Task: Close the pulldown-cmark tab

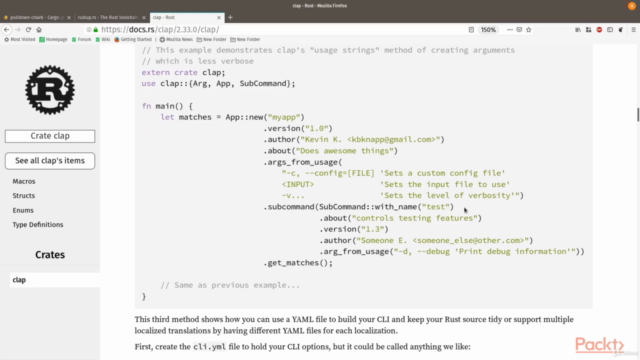Action: (69, 18)
